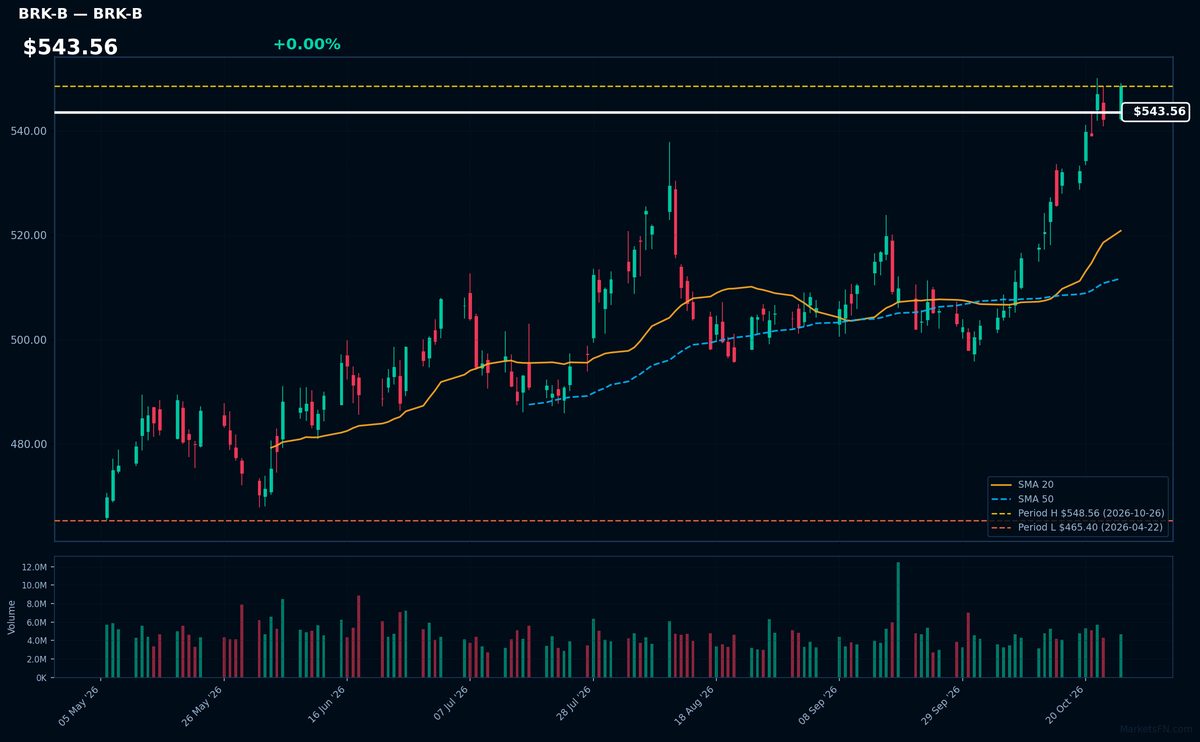Click the 18 Aug '26 date label

[x=696, y=706]
